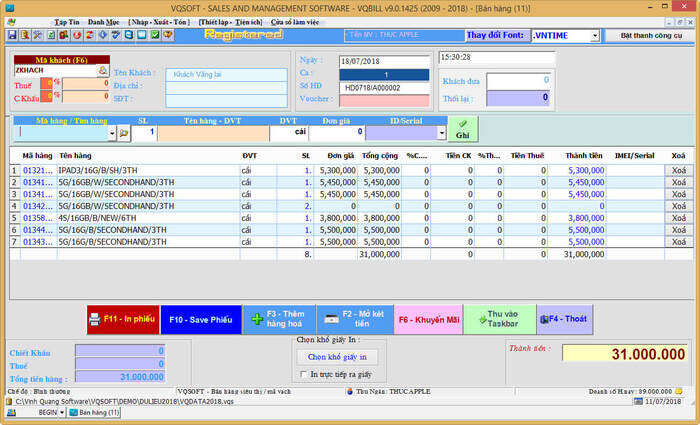This screenshot has width=700, height=425.
Task: Click F11 In phiếu print button
Action: tap(123, 319)
